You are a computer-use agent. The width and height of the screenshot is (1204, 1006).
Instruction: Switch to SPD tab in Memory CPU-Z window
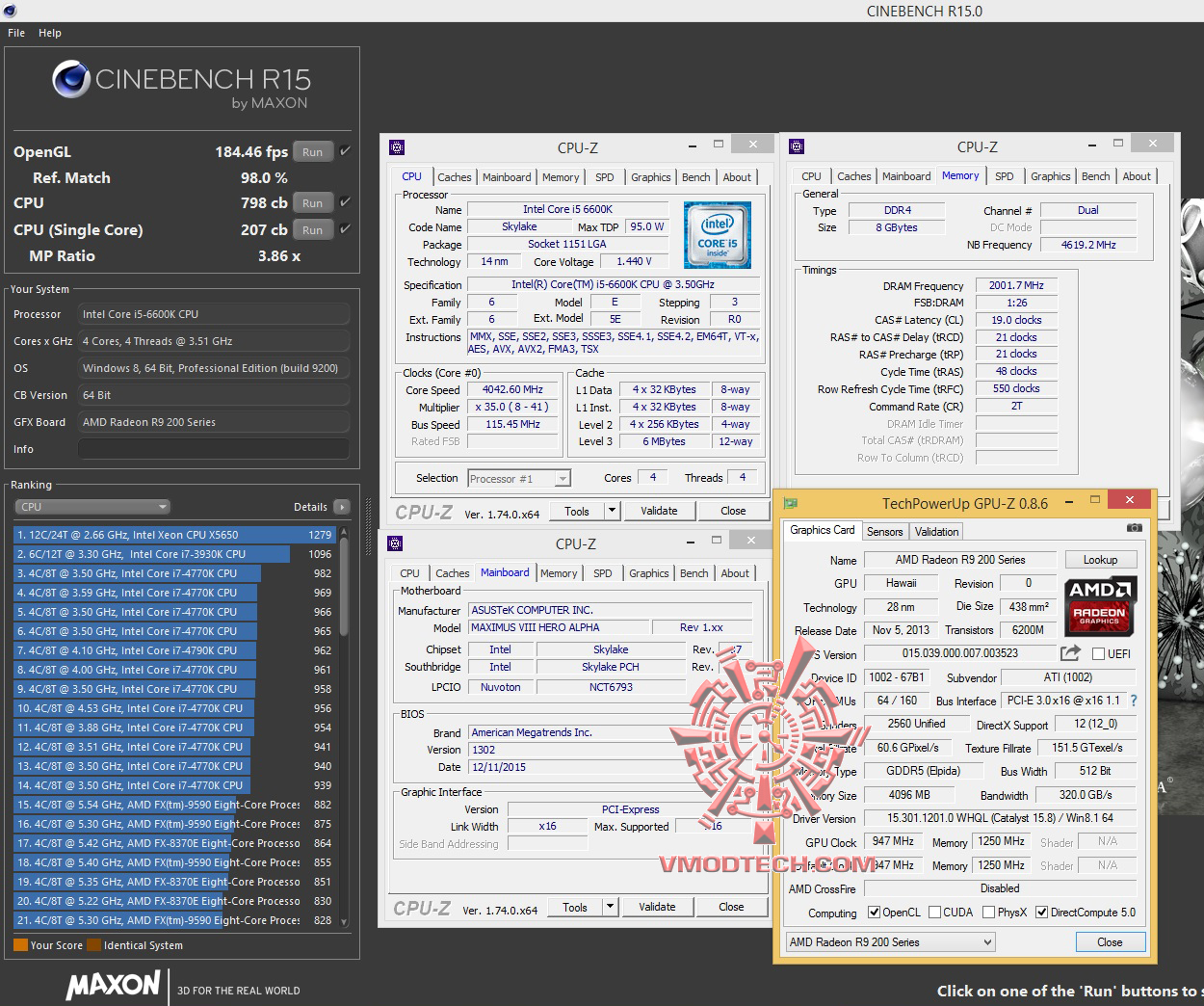point(1005,176)
